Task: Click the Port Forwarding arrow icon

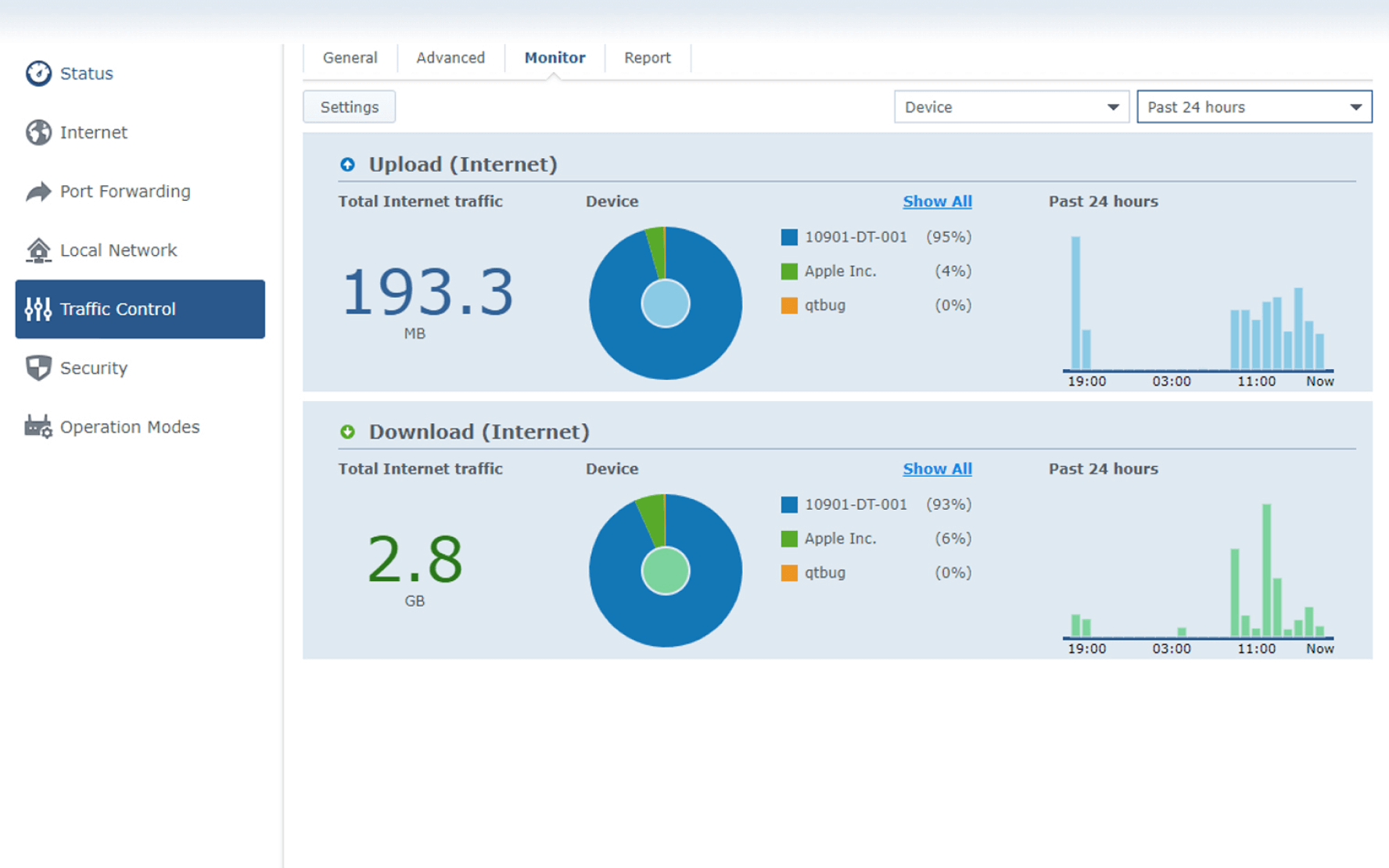Action: pos(38,192)
